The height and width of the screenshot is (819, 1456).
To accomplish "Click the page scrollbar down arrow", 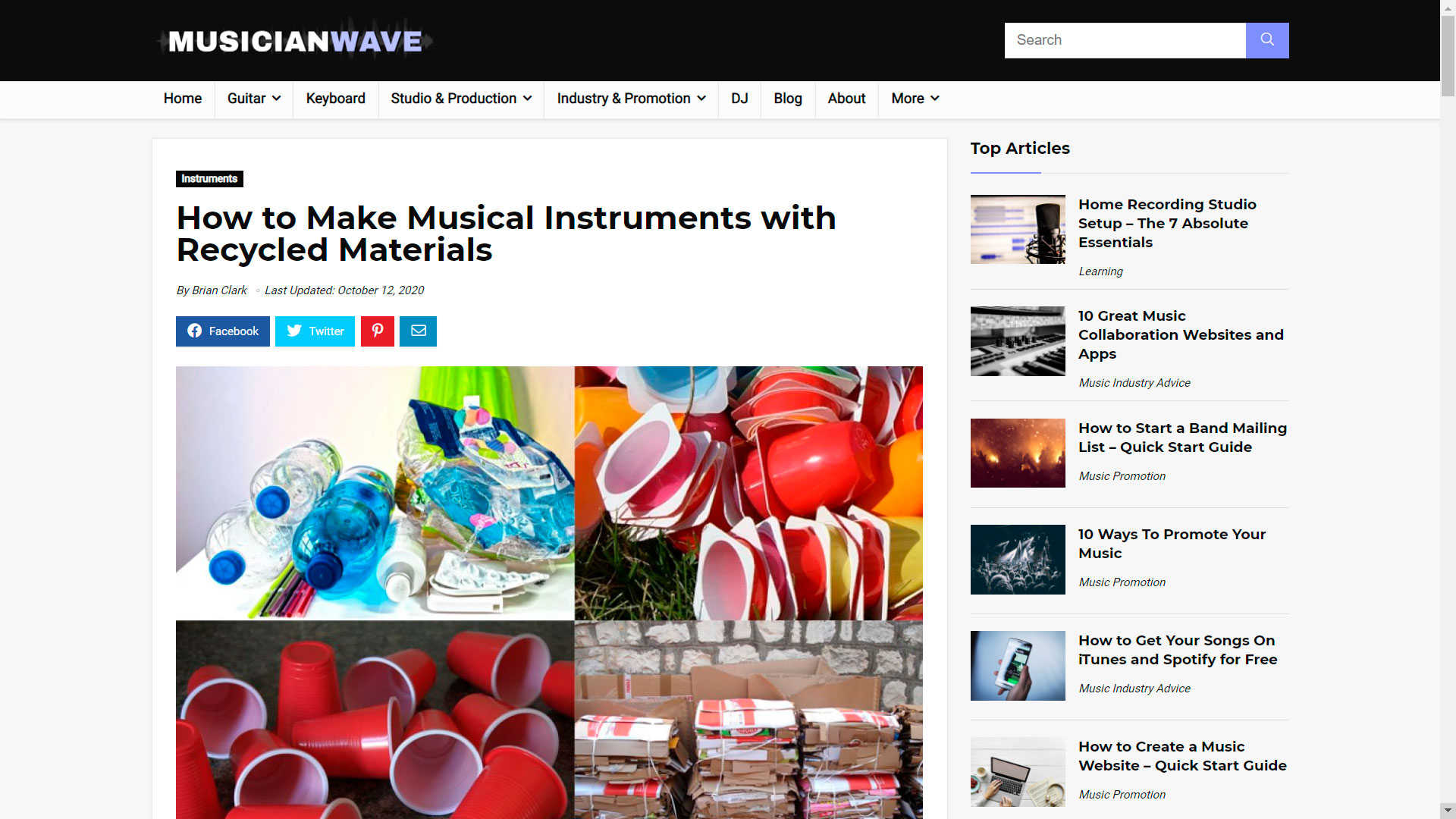I will click(1448, 811).
